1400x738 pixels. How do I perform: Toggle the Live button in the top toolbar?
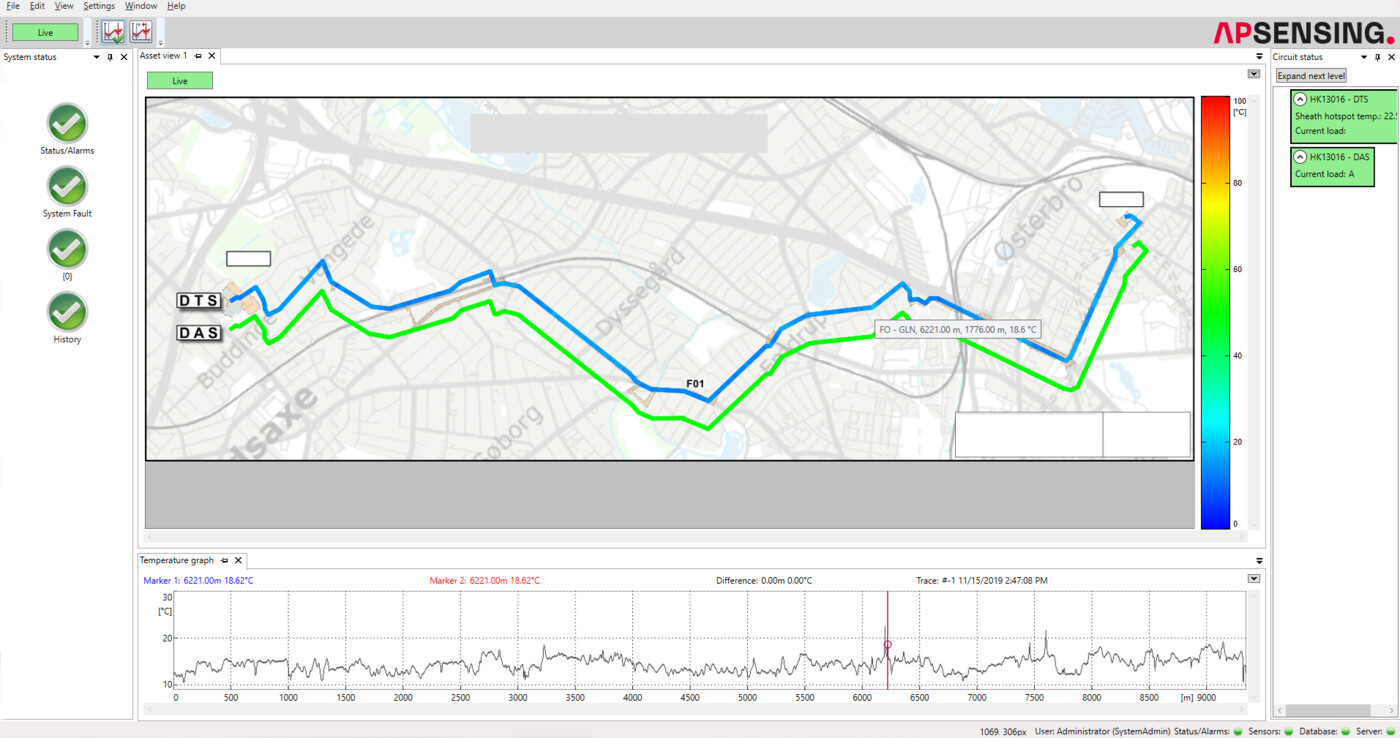point(45,32)
